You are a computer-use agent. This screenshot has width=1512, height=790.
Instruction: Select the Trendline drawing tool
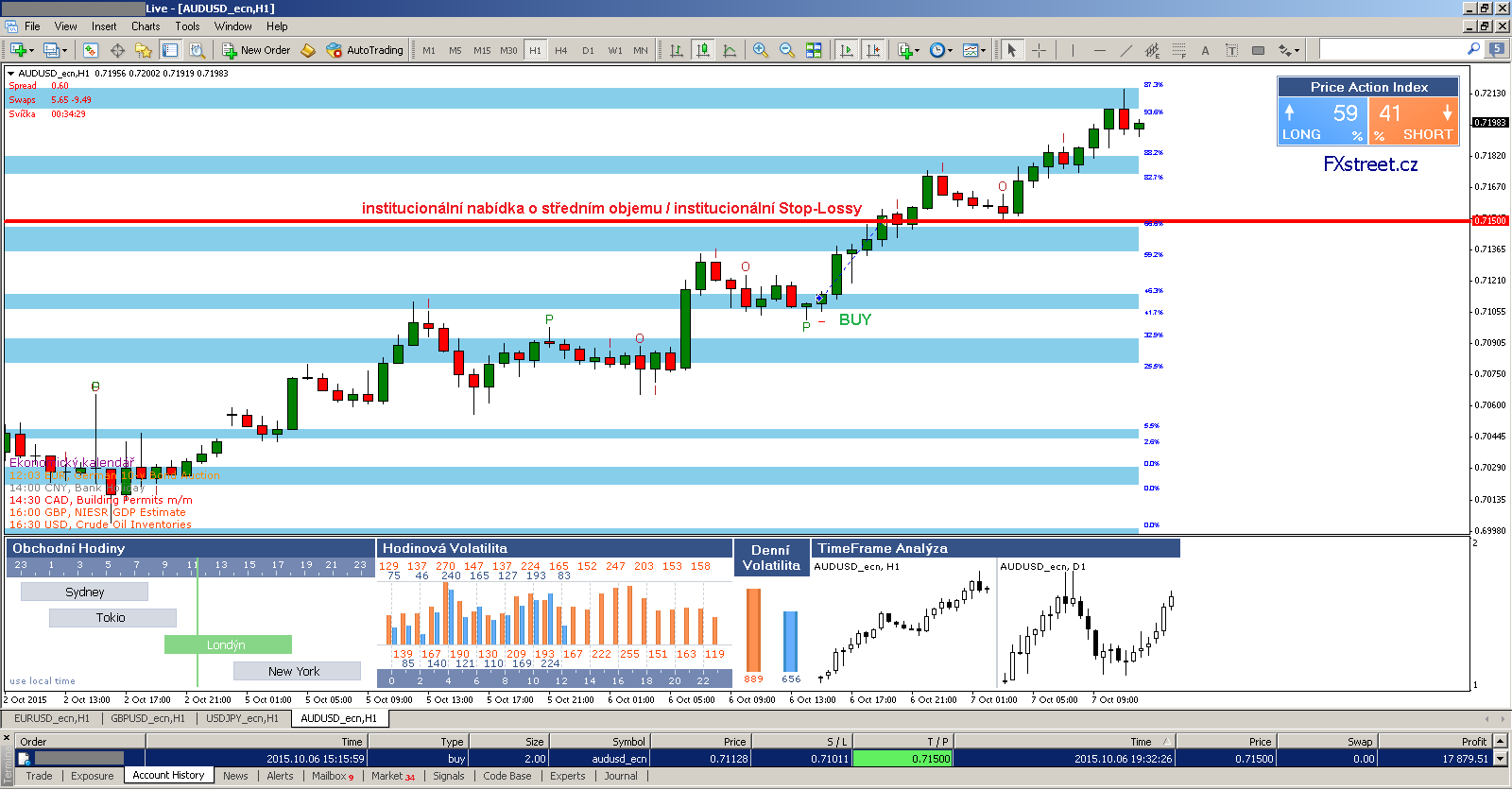pyautogui.click(x=1125, y=50)
